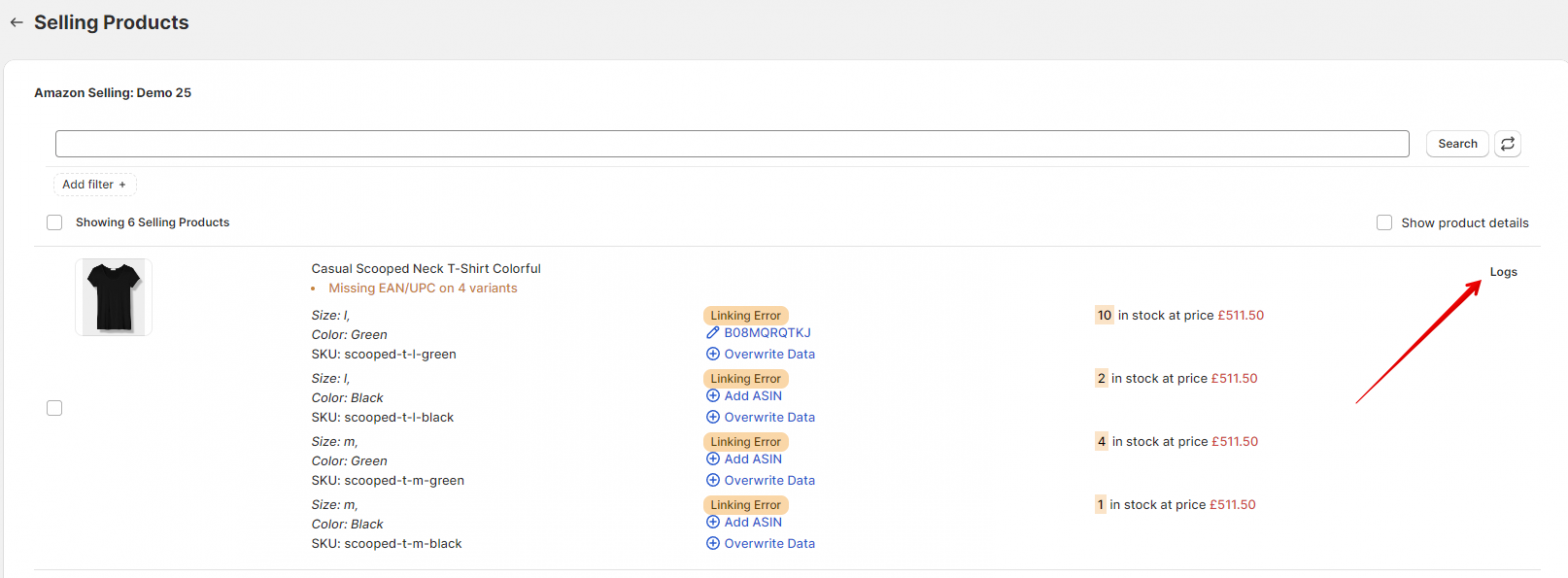Check the select all Selling Products checkbox
The width and height of the screenshot is (1568, 578).
pyautogui.click(x=54, y=222)
